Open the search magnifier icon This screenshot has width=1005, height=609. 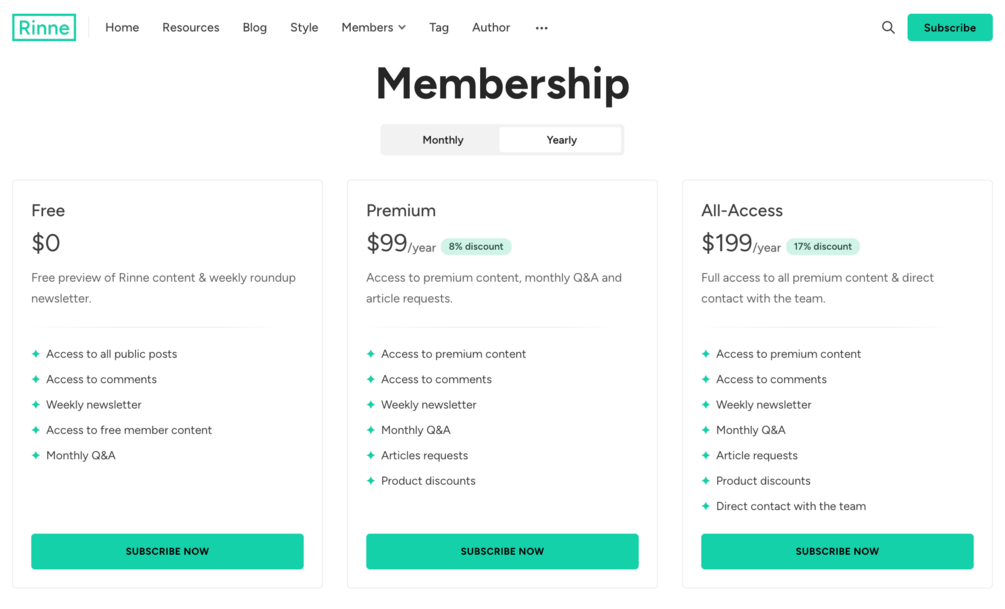click(x=888, y=28)
